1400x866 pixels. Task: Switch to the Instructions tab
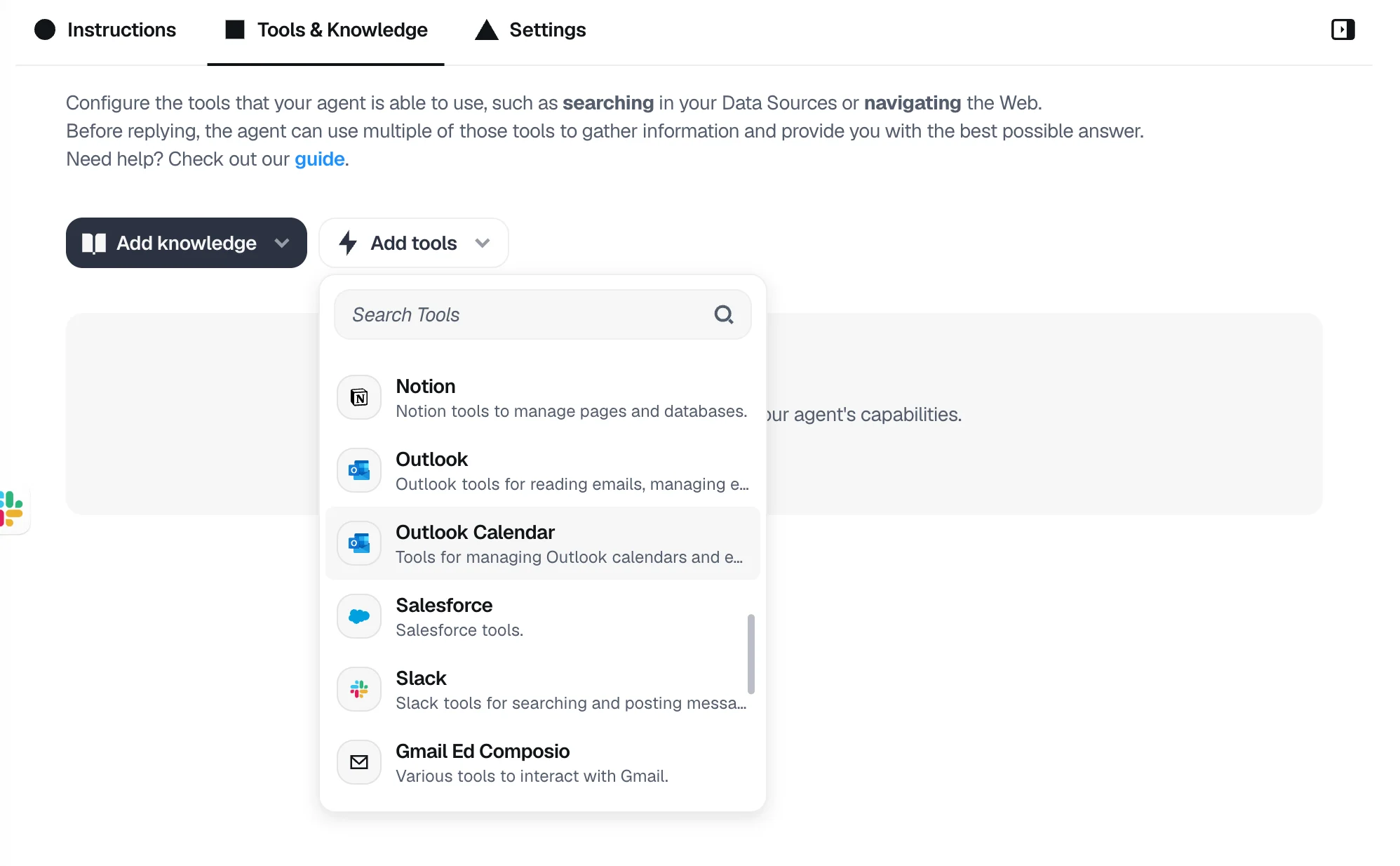(105, 29)
